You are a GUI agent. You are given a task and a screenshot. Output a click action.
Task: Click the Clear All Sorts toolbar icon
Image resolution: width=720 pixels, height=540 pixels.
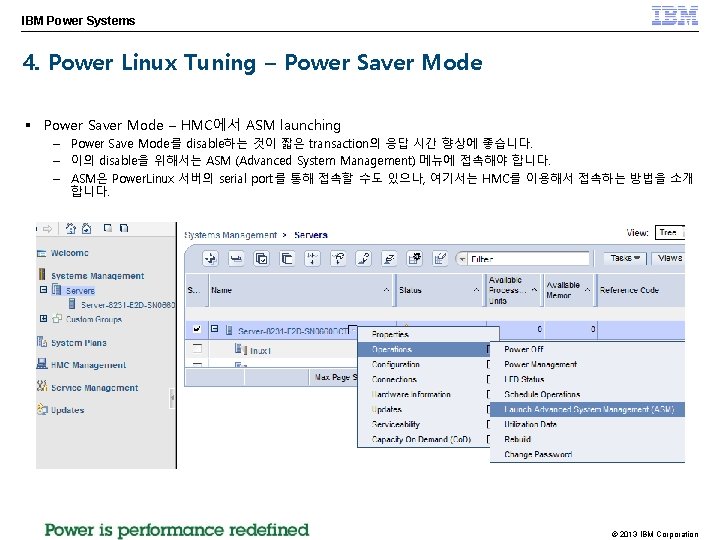click(x=389, y=259)
